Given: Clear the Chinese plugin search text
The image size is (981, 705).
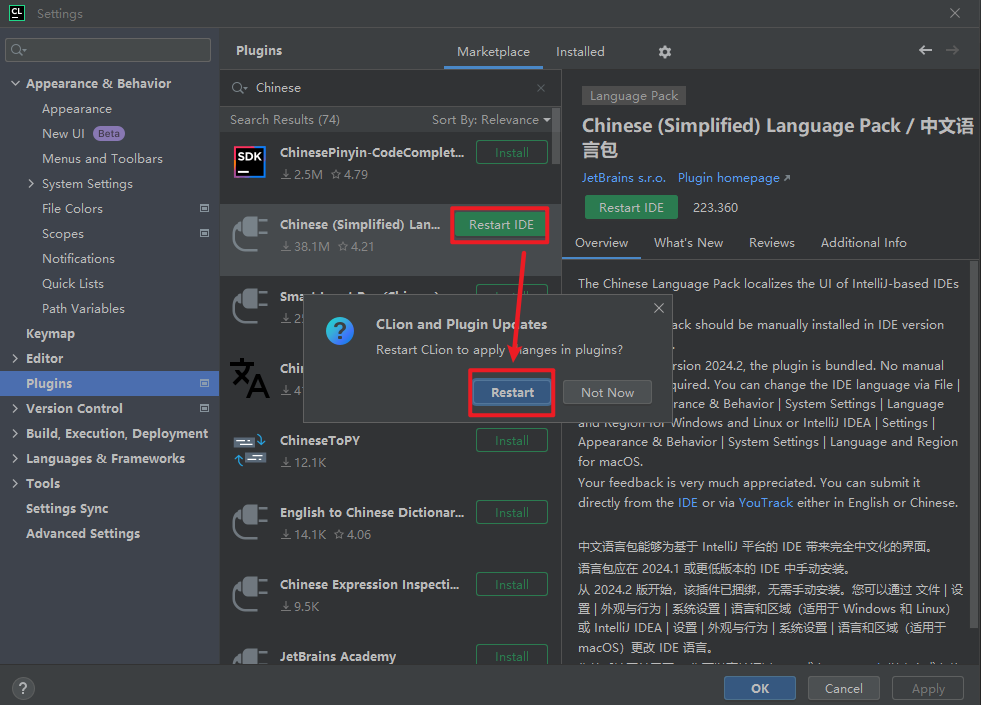Looking at the screenshot, I should pos(541,88).
